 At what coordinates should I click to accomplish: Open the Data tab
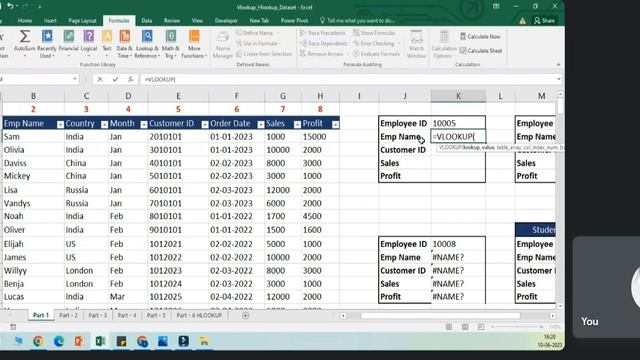pos(147,20)
